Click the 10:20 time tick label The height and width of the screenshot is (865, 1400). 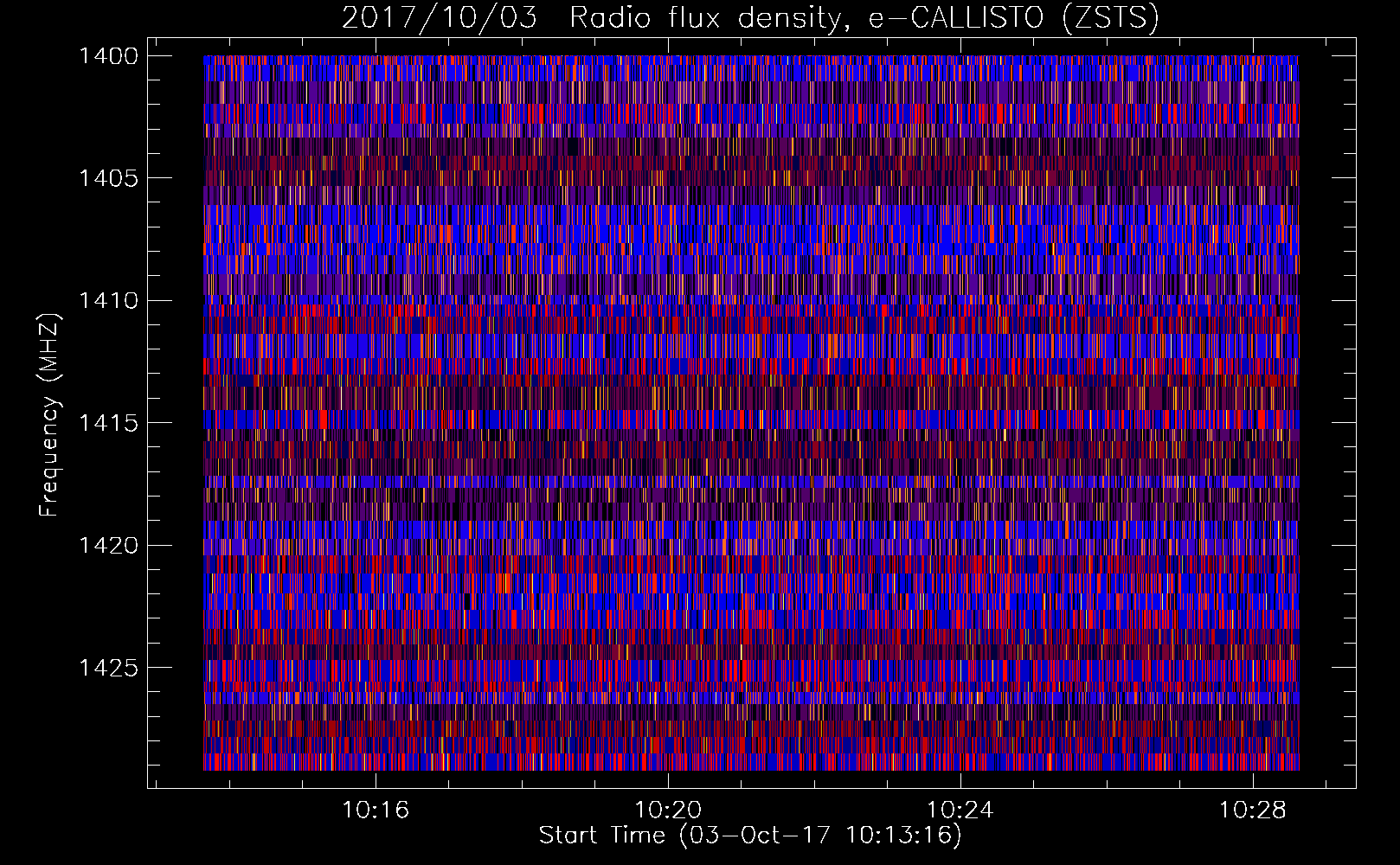[668, 811]
